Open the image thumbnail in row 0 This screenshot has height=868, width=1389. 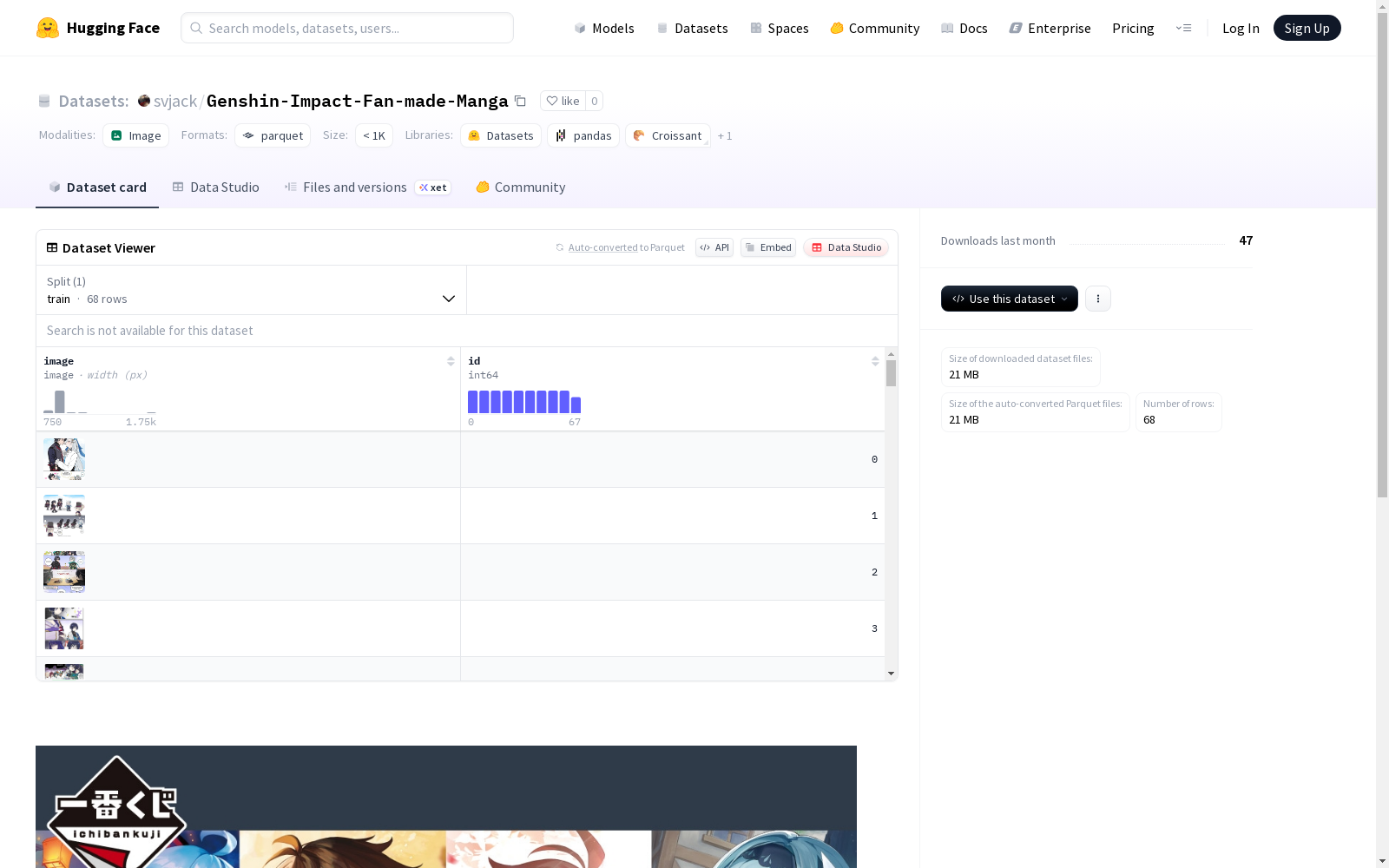(64, 459)
